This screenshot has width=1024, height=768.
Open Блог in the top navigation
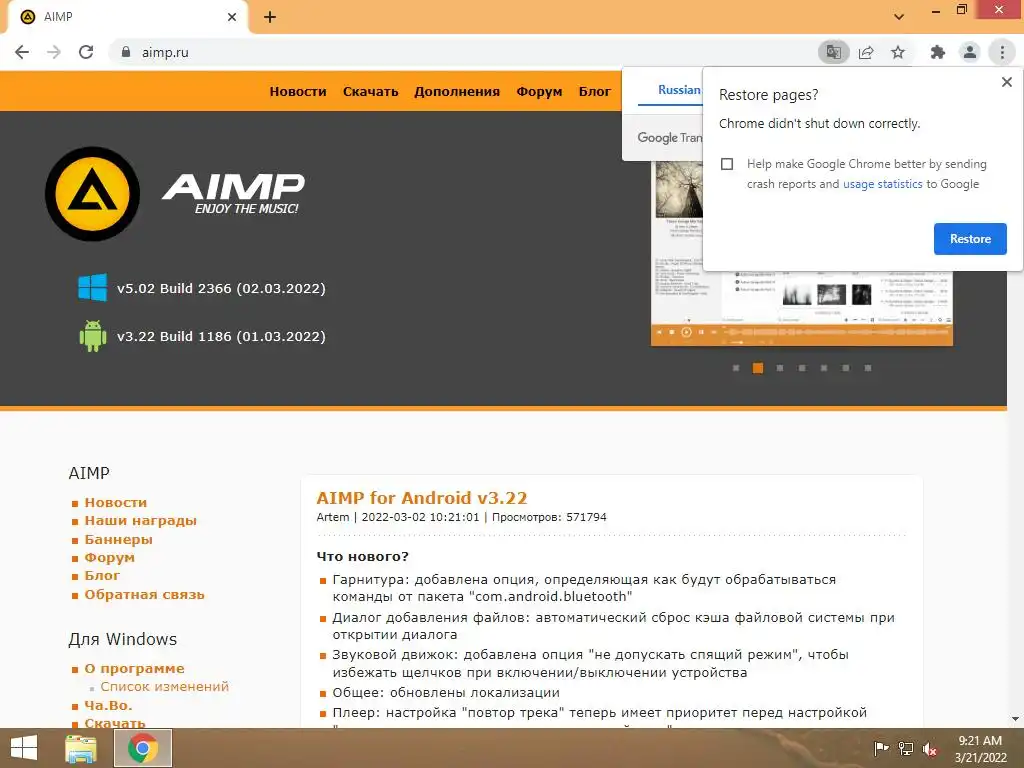tap(594, 92)
